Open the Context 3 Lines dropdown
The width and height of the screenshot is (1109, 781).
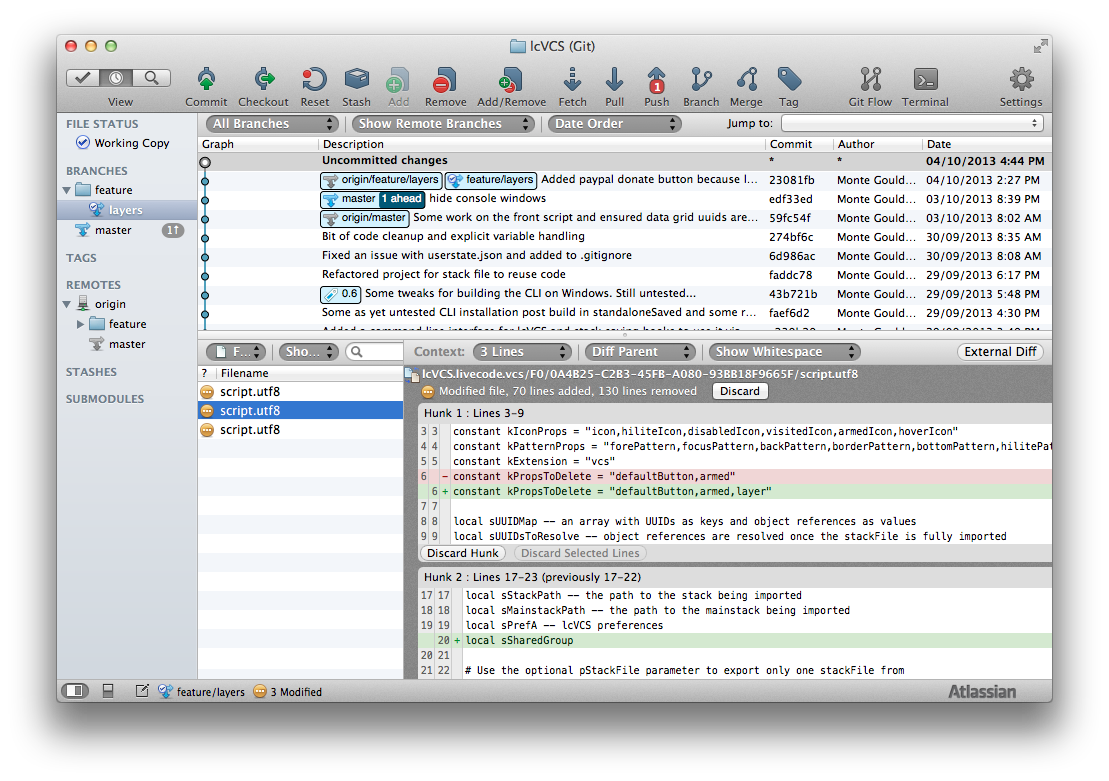(x=522, y=352)
